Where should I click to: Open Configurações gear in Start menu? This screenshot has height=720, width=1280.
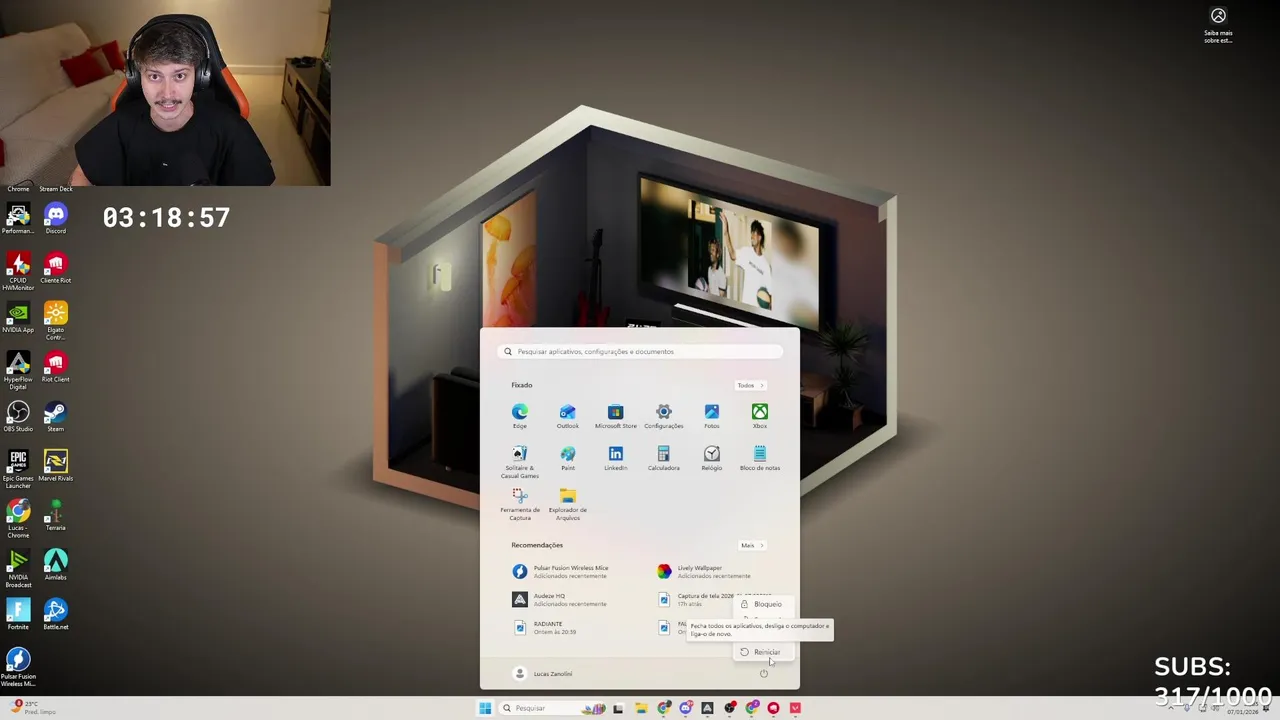664,416
